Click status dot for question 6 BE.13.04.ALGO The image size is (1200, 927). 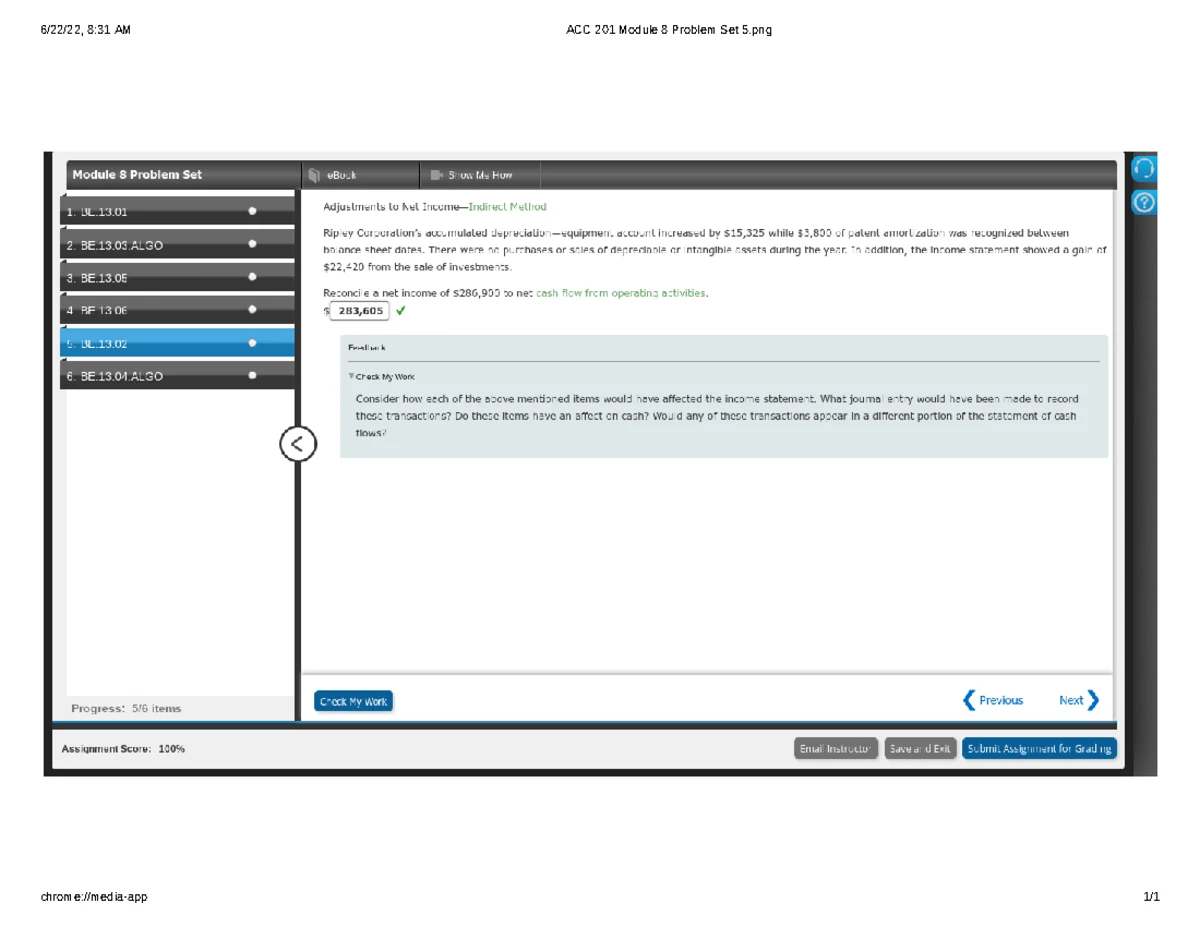pyautogui.click(x=252, y=376)
